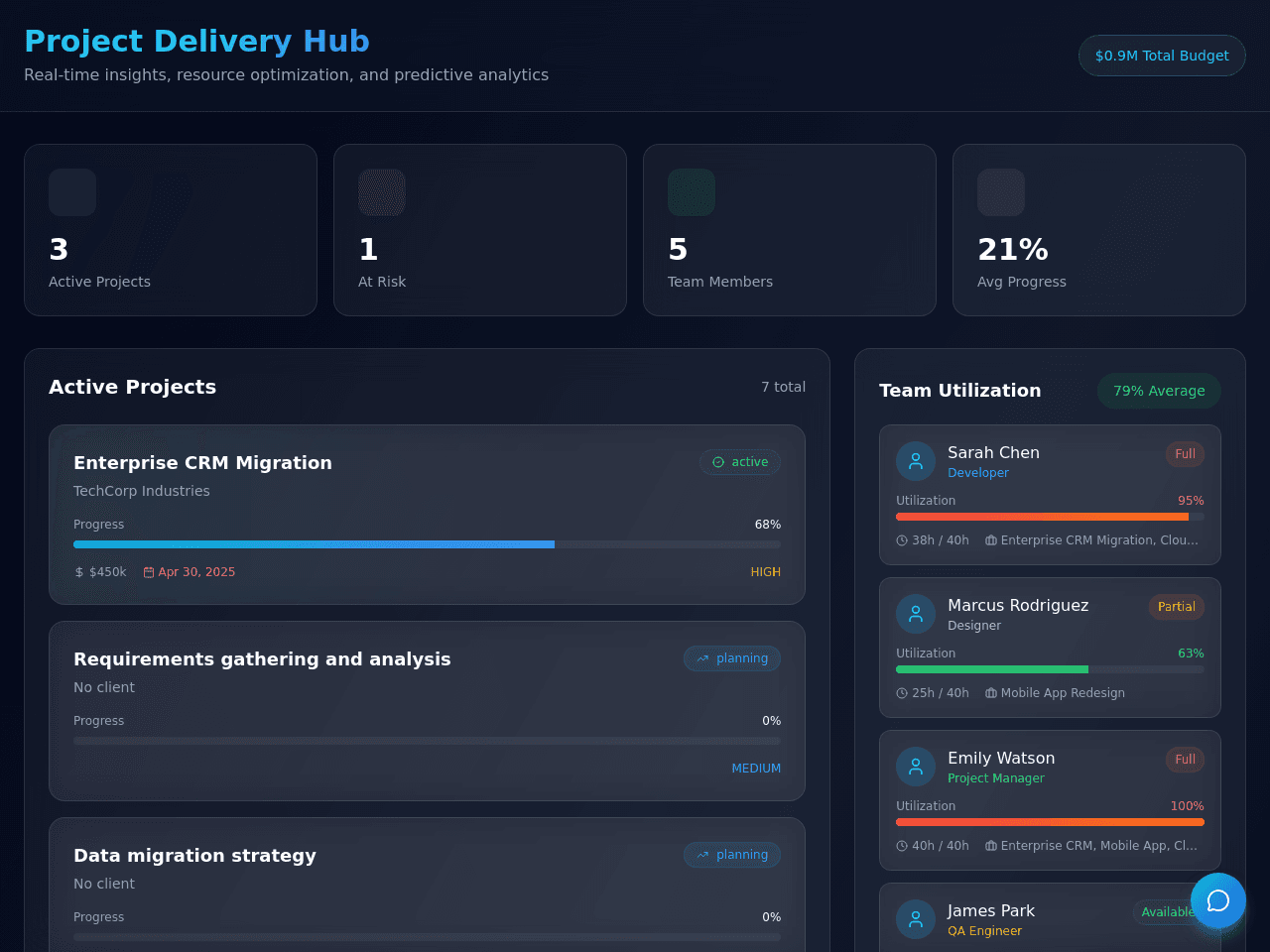1270x952 pixels.
Task: Click Mobile App Redesign assignment text
Action: click(x=1063, y=693)
